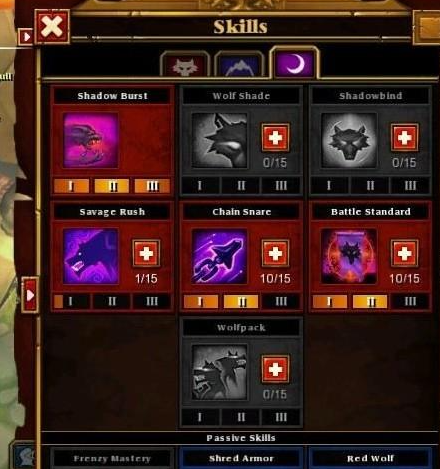Click the Battle Standard banner icon
440x469 pixels.
pyautogui.click(x=349, y=256)
